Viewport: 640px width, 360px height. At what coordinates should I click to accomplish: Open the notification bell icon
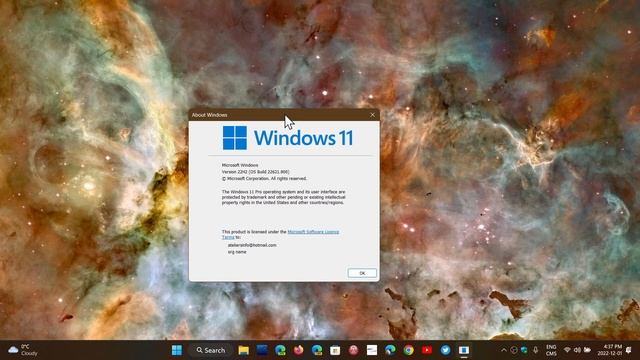point(629,350)
